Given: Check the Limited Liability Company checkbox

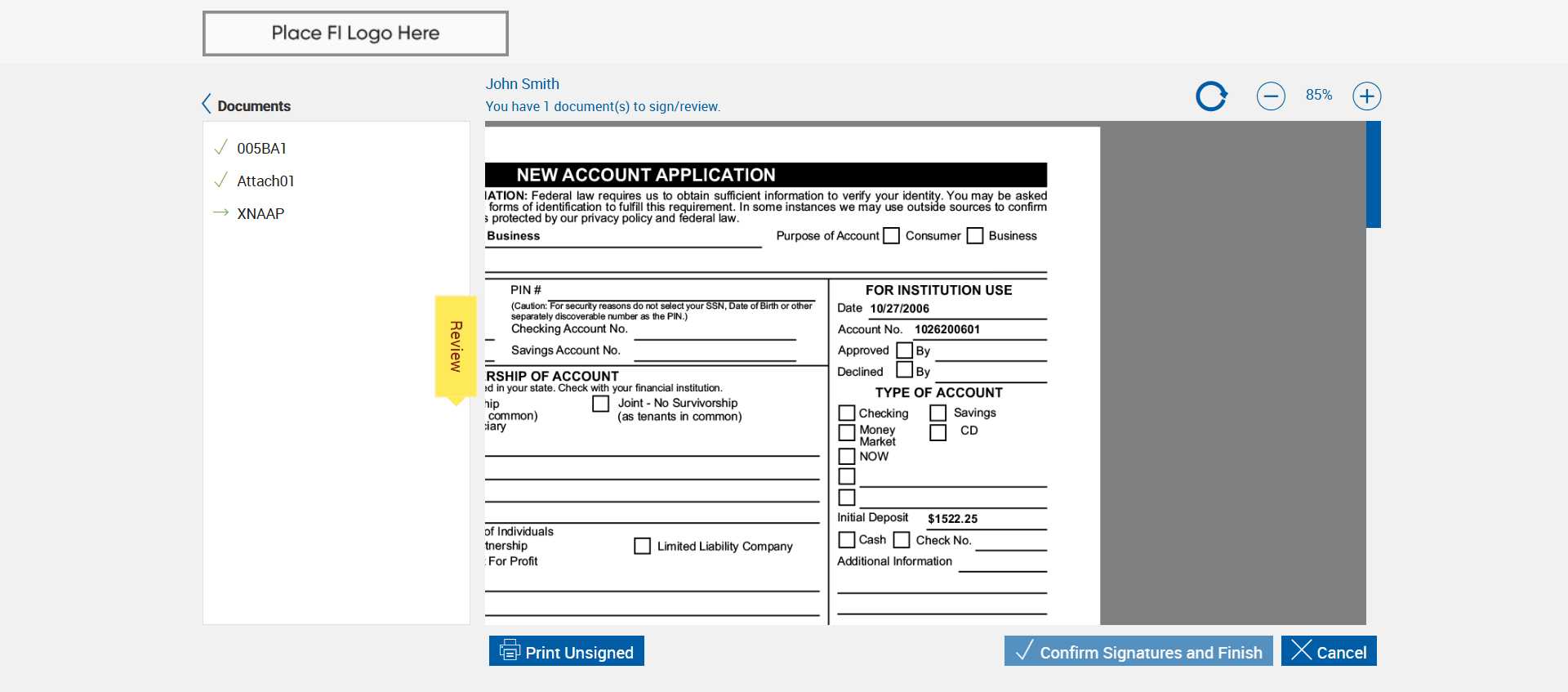Looking at the screenshot, I should tap(643, 546).
